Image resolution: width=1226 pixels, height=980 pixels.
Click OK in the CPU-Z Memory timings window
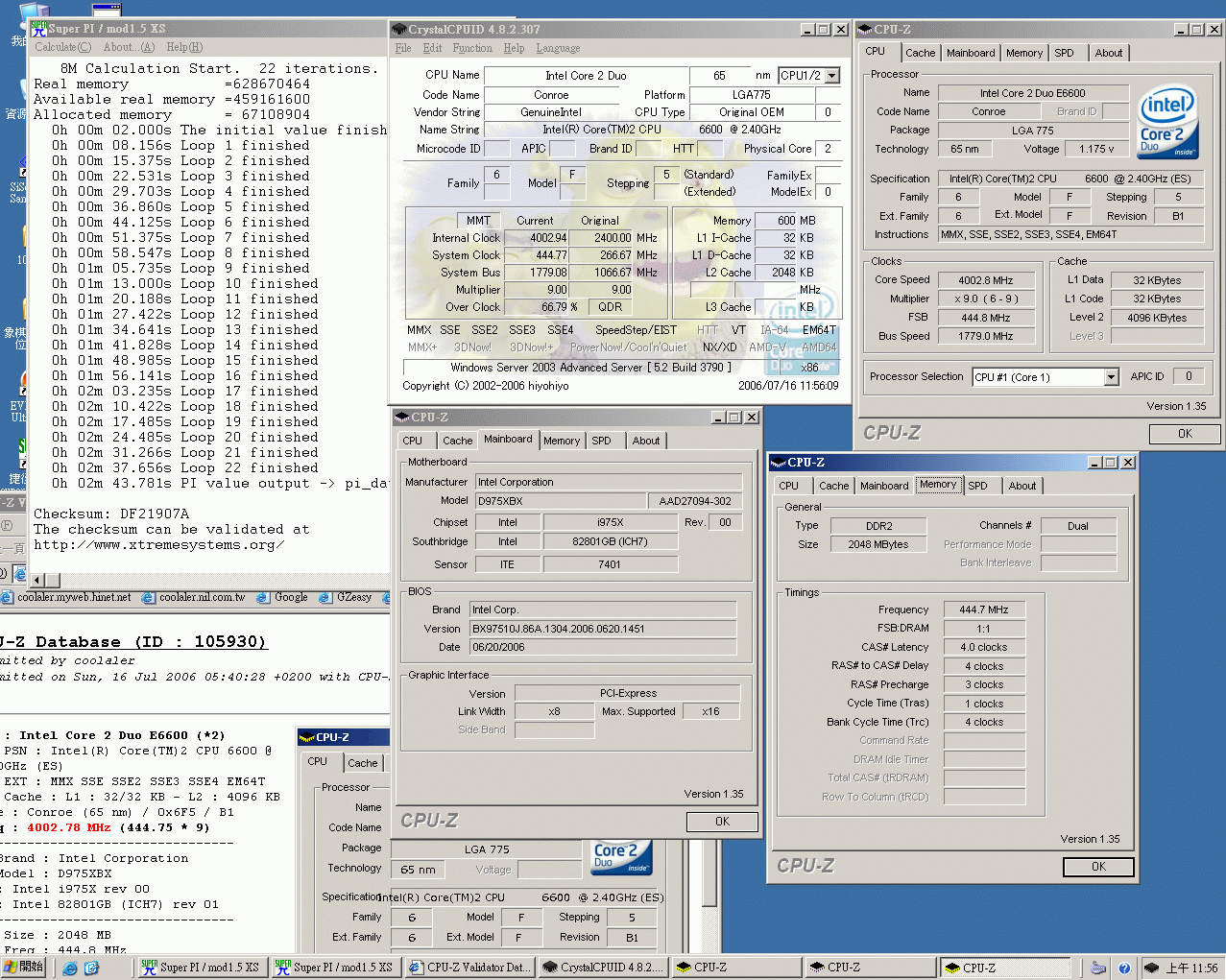tap(1098, 867)
